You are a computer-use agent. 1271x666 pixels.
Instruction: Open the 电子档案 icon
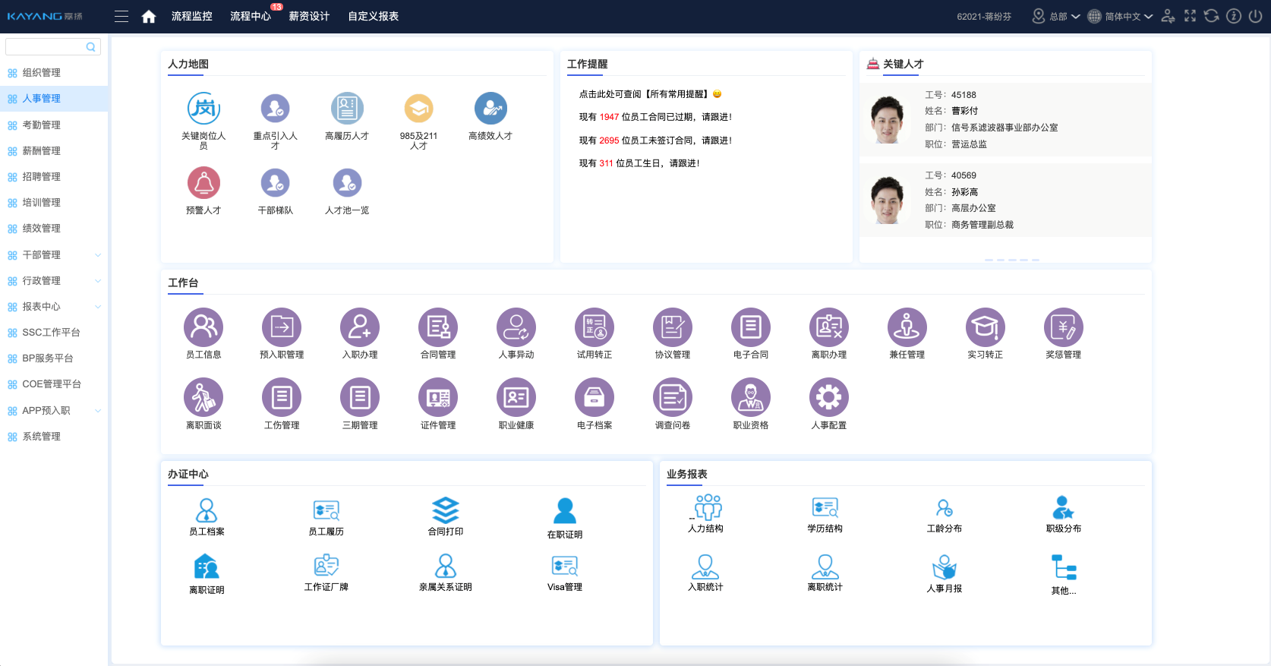click(594, 398)
